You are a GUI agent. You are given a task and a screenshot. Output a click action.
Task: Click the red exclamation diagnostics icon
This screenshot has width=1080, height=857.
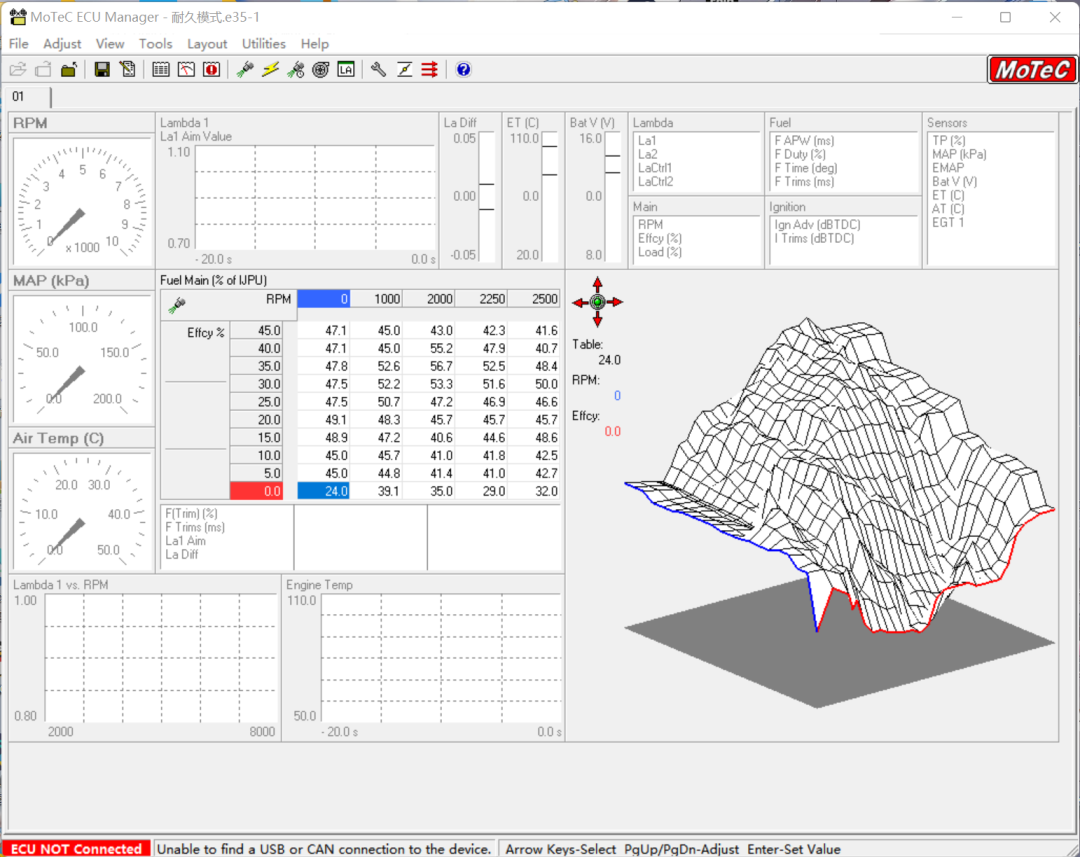coord(211,69)
